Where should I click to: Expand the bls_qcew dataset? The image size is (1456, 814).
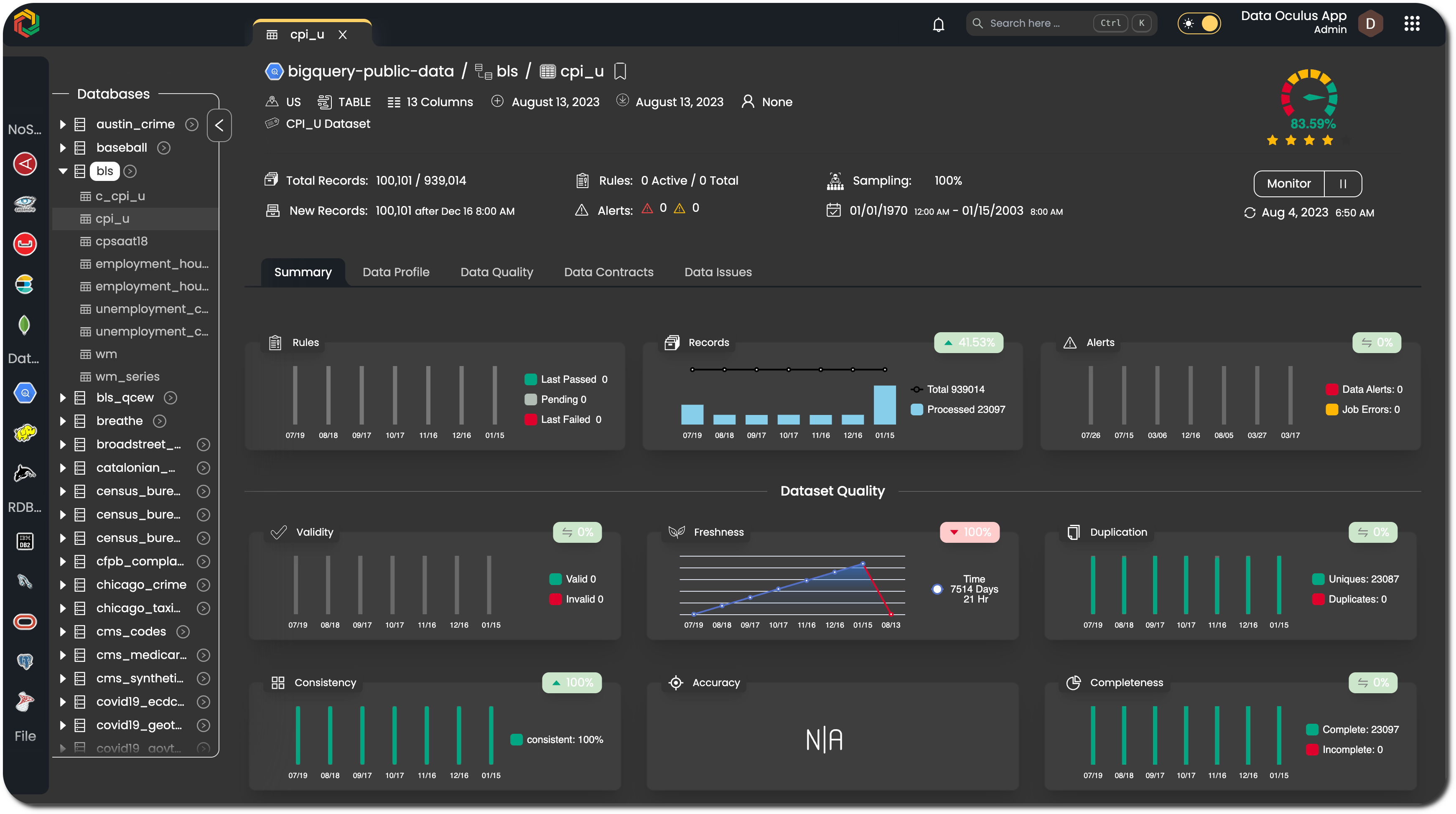coord(63,398)
